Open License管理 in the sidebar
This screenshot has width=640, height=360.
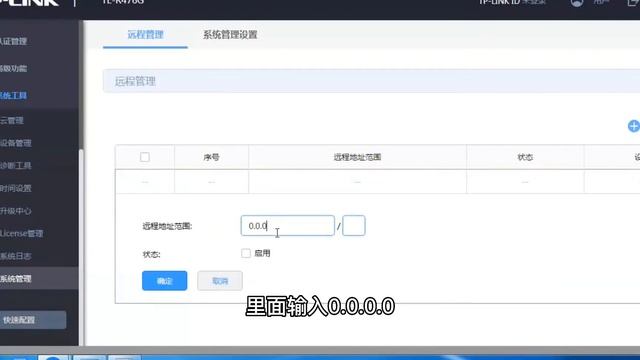[22, 233]
